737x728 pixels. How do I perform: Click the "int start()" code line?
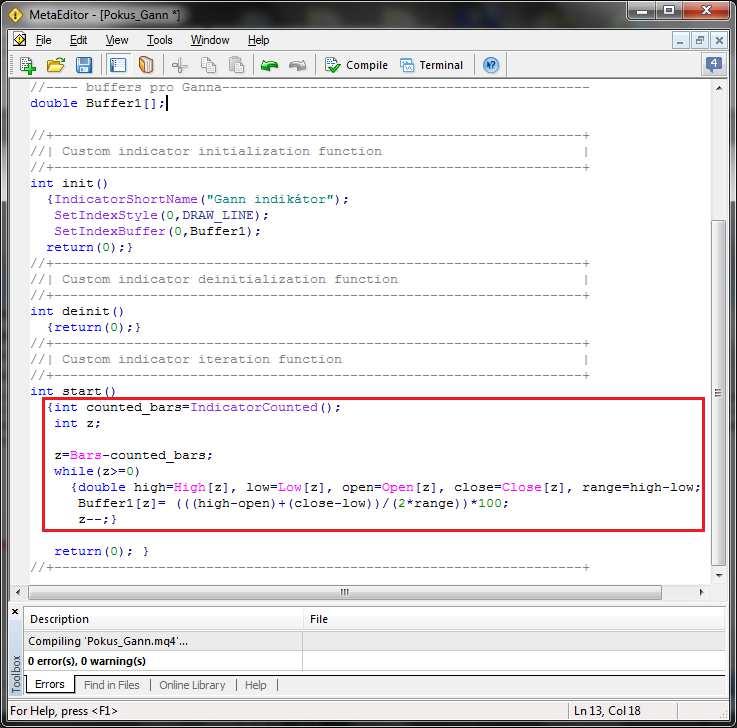pos(73,391)
